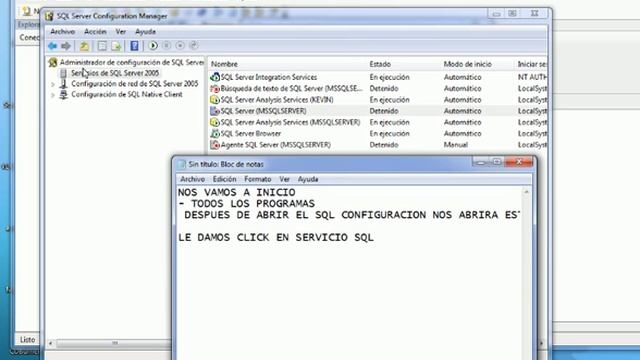Click the Stop service toolbar icon
The image size is (640, 360).
pos(180,45)
